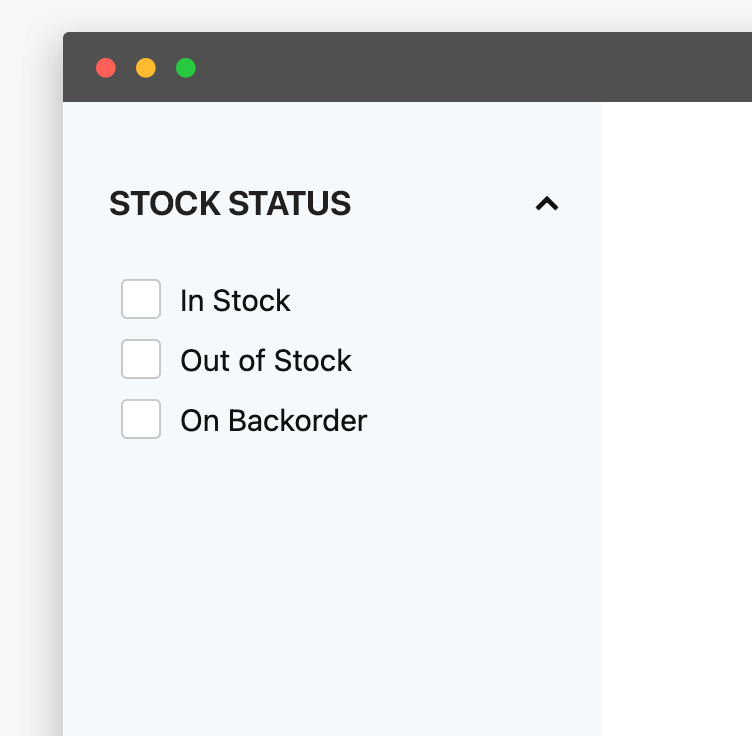
Task: Click the dark gray window title bar
Action: 450,68
